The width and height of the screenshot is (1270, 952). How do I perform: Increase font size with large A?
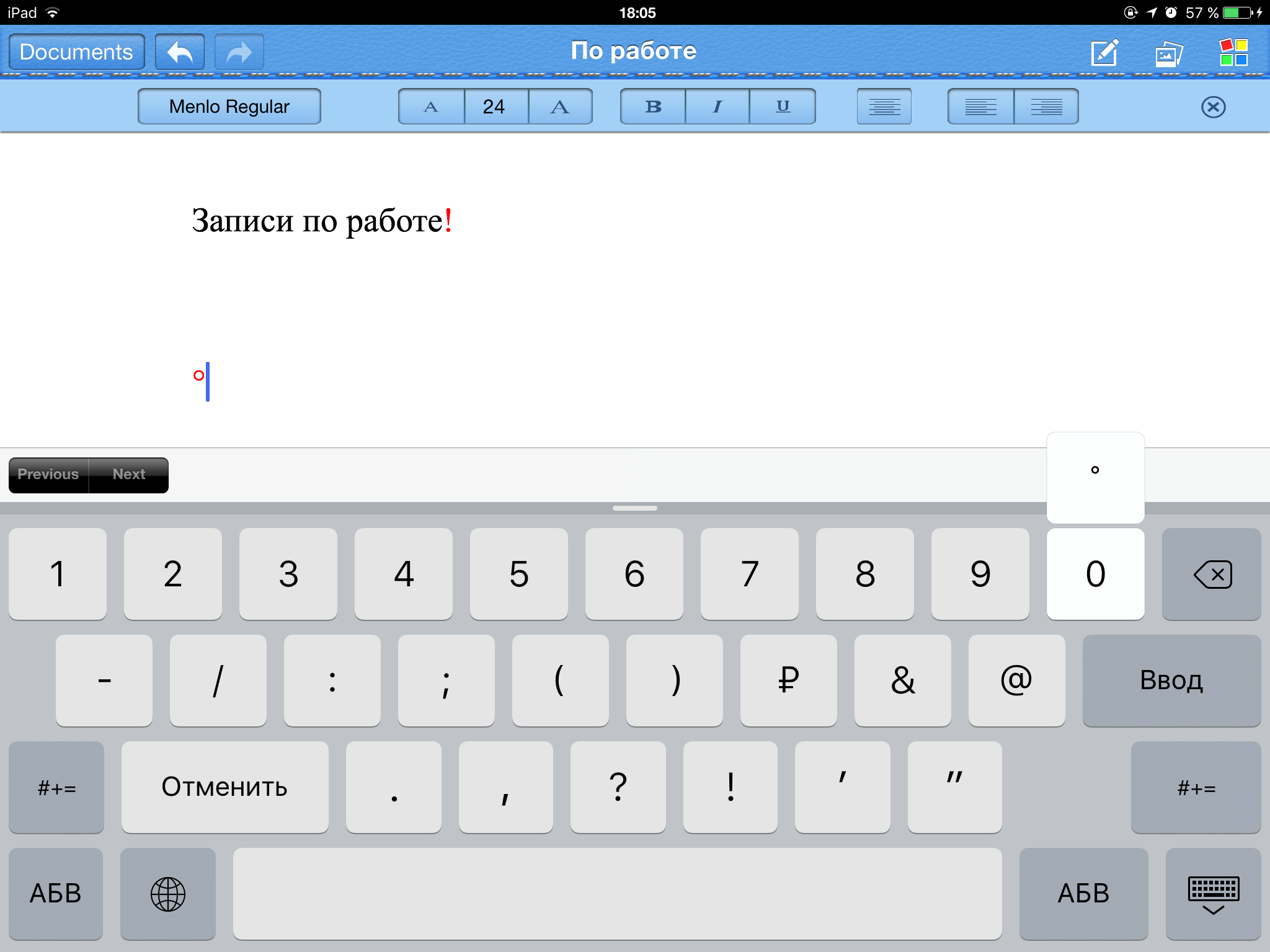coord(560,107)
